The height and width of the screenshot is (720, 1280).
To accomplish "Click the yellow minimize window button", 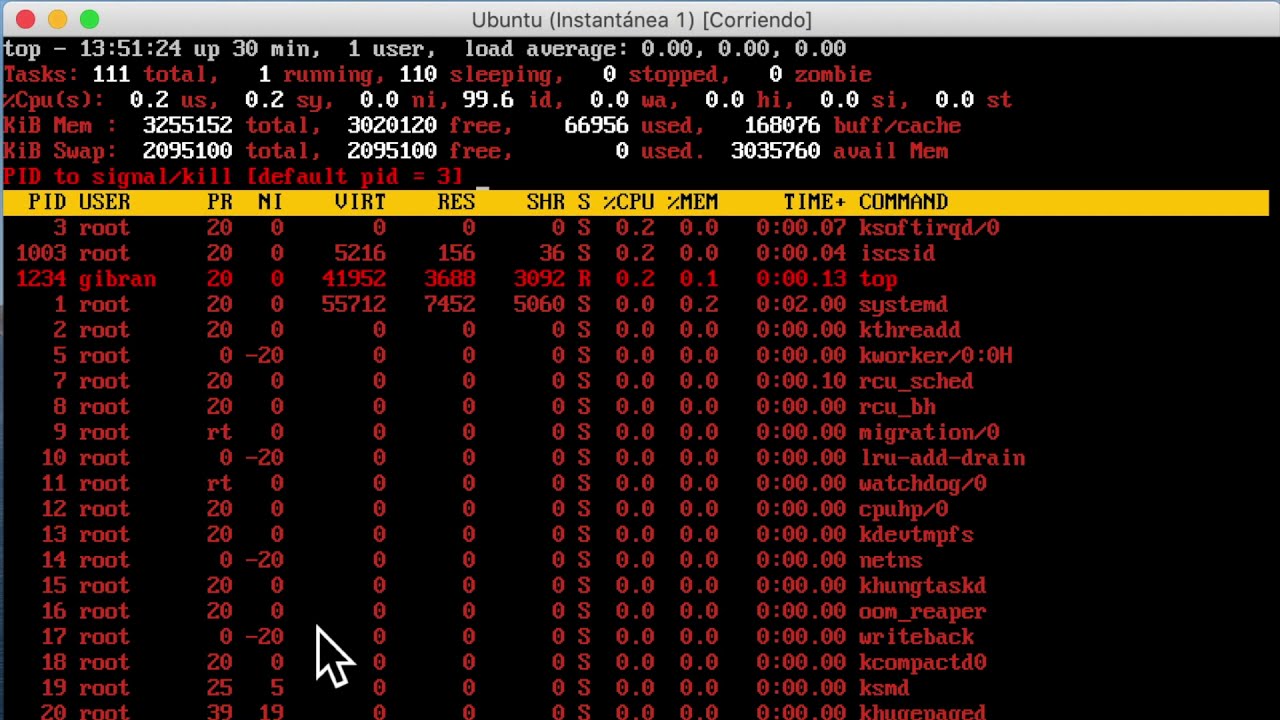I will click(57, 19).
